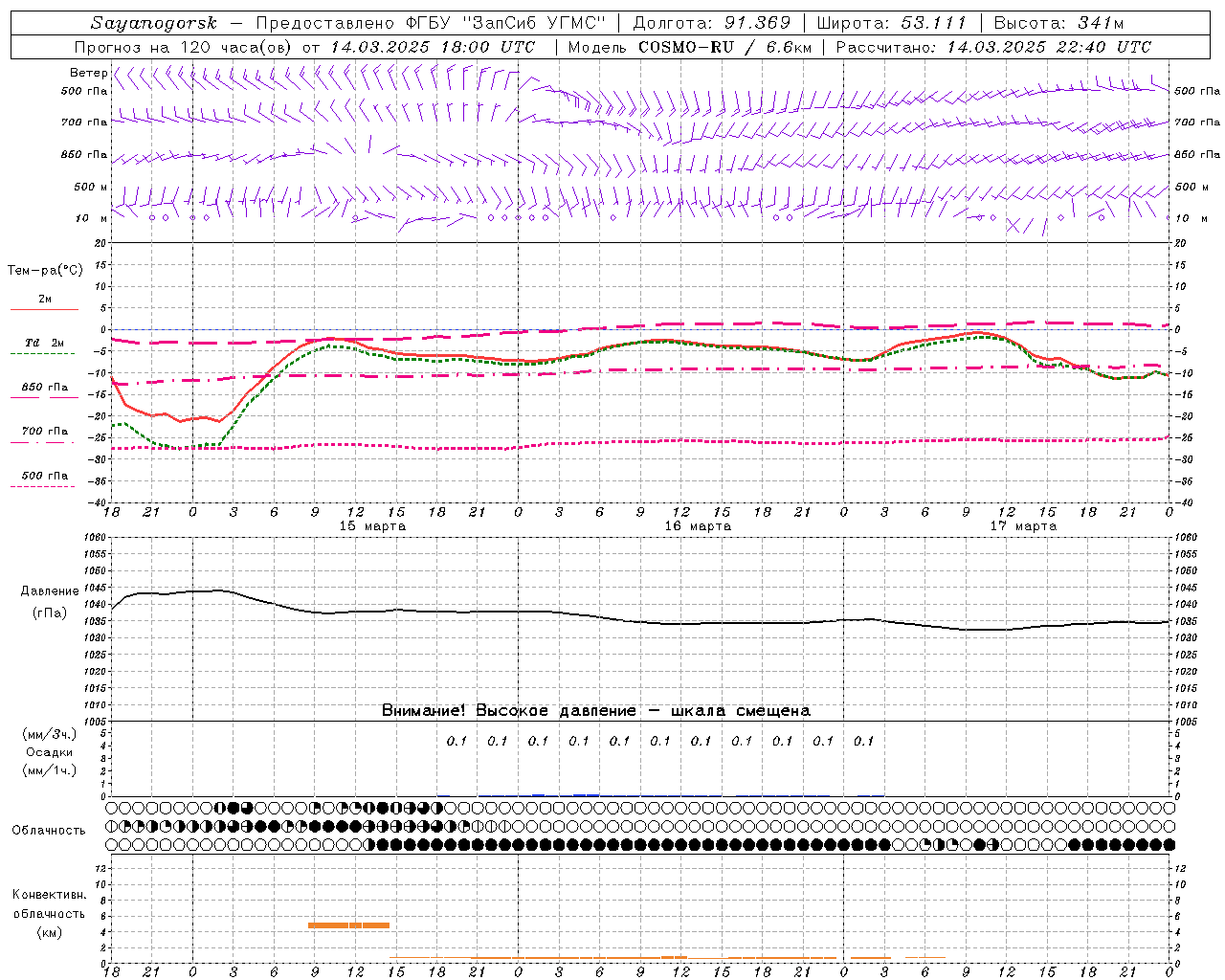The width and height of the screenshot is (1225, 980).
Task: Click the '(мм/3ч.)' precipitation unit label
Action: point(50,734)
